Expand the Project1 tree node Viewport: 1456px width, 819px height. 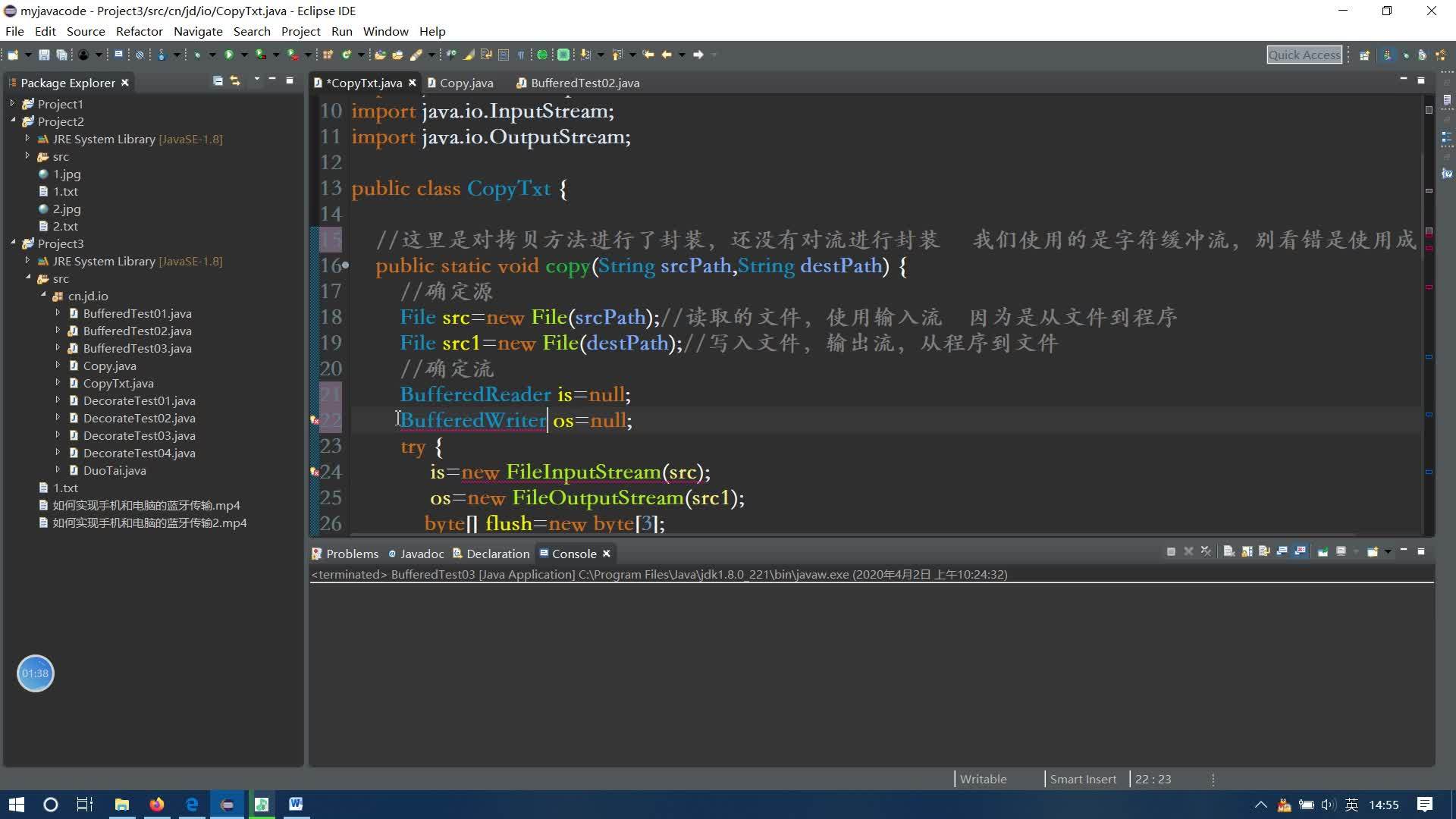(12, 102)
